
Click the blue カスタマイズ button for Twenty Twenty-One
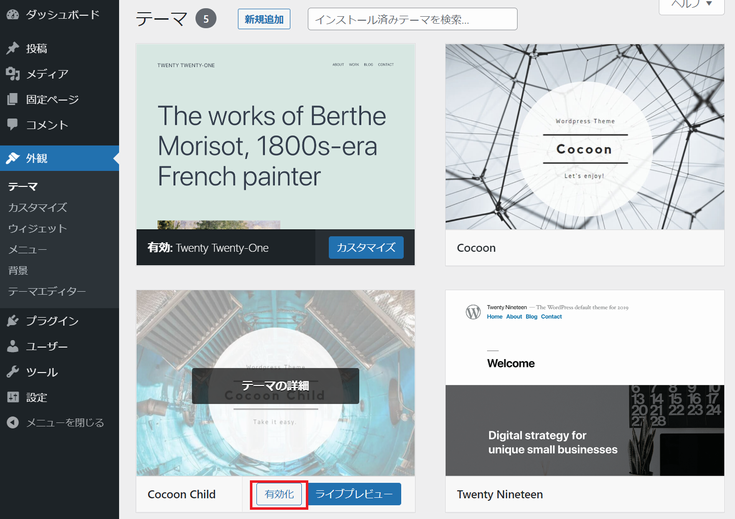pyautogui.click(x=366, y=248)
